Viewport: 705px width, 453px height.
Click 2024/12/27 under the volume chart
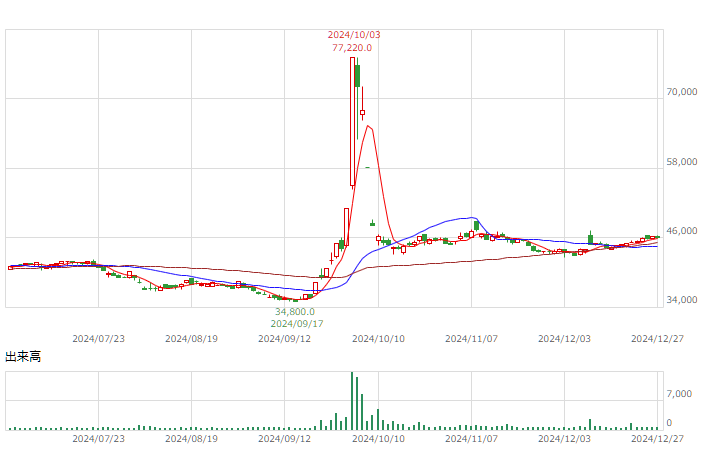(657, 439)
